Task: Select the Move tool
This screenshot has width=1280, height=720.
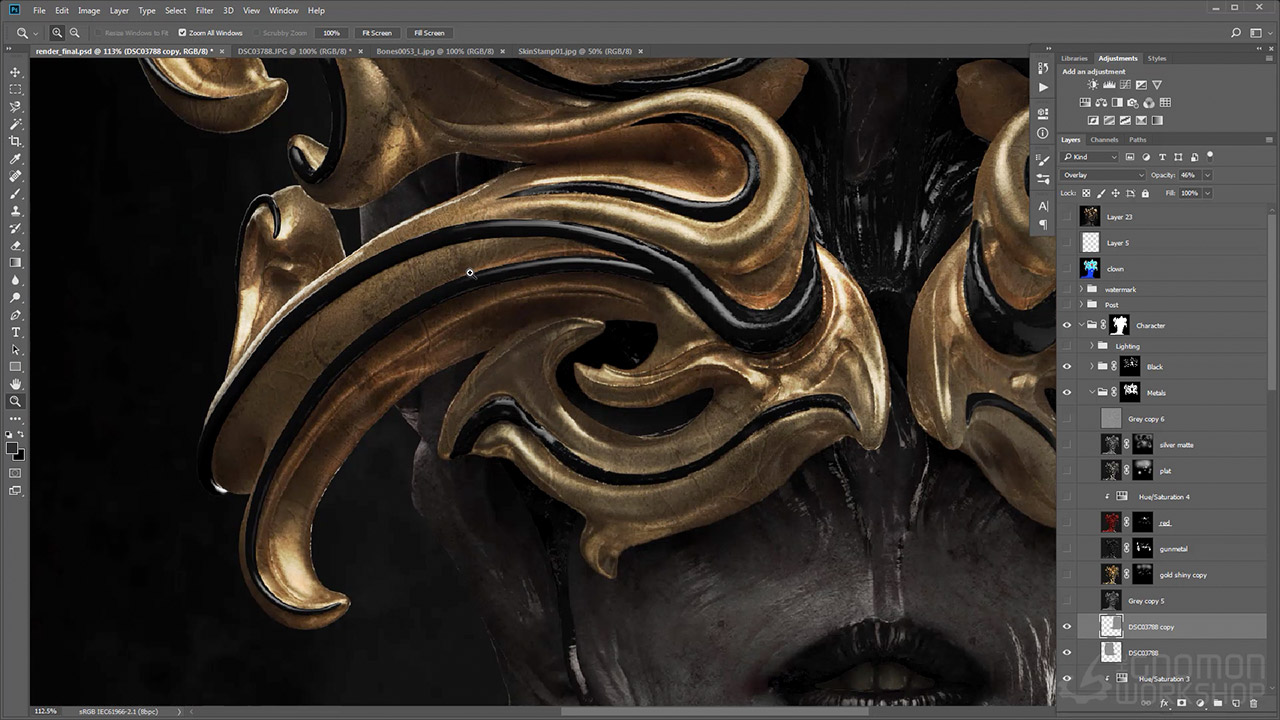Action: point(15,72)
